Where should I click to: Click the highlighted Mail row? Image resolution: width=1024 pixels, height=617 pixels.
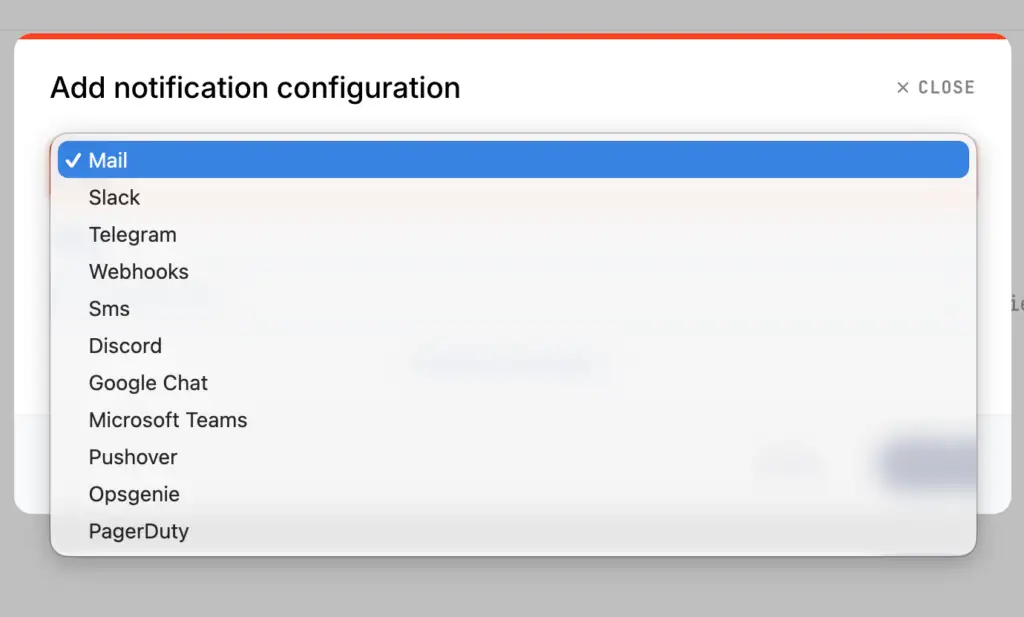pos(512,160)
